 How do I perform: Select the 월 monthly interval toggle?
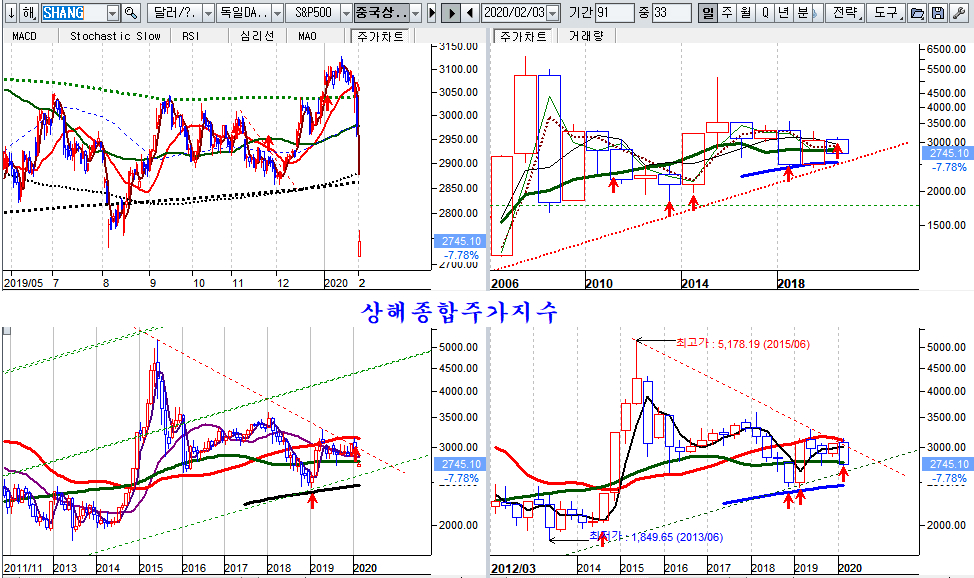tap(745, 12)
